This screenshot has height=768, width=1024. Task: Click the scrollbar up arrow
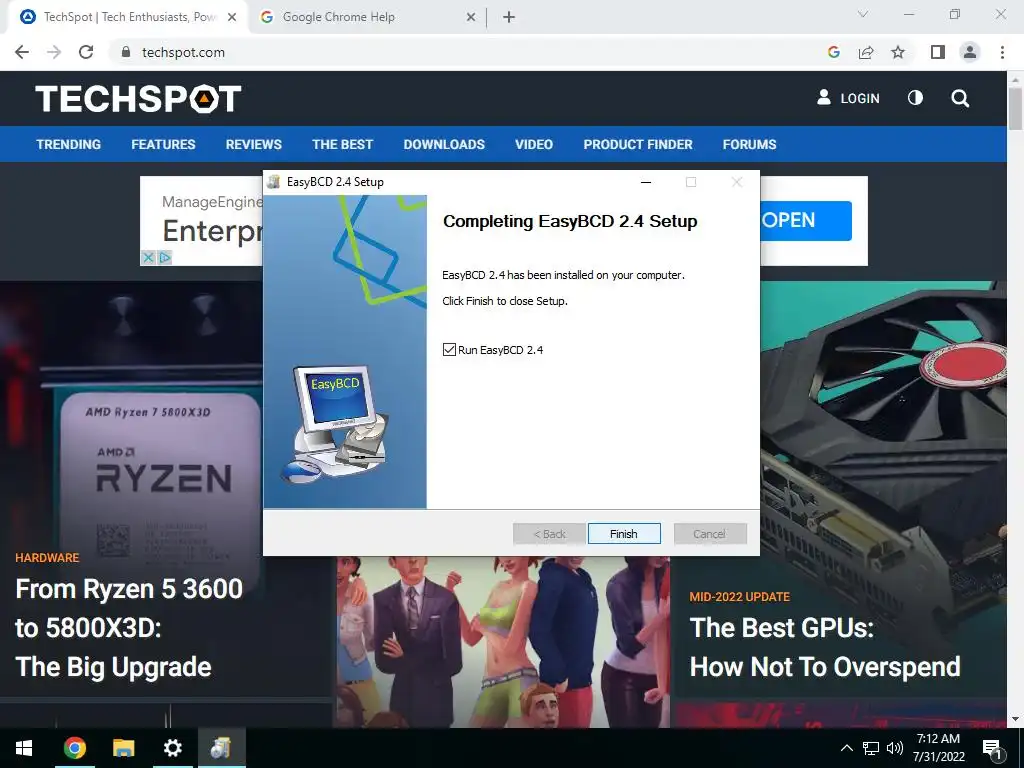tap(1015, 79)
